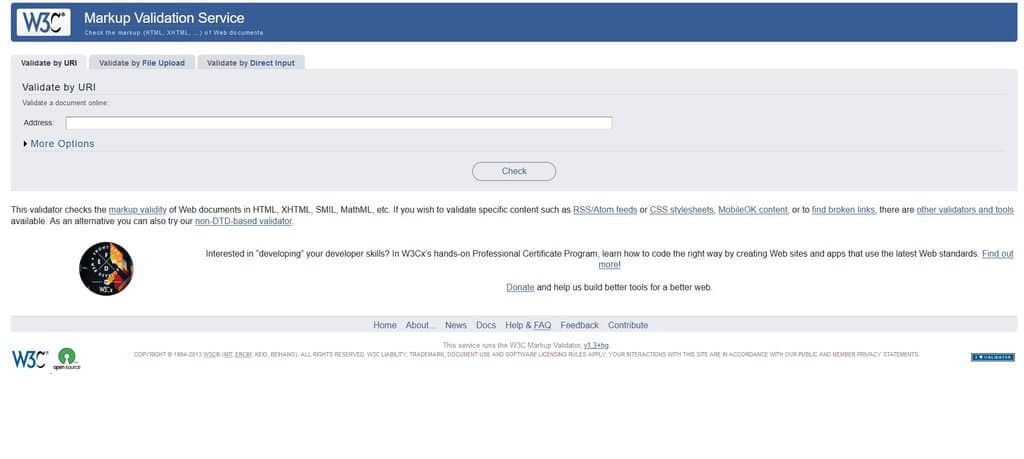Click the ERCIM link in copyright notice
Viewport: 1024px width, 459px height.
pos(244,355)
